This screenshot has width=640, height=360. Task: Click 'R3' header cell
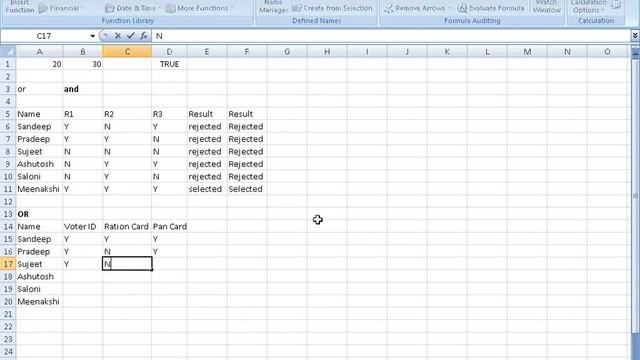(x=169, y=114)
